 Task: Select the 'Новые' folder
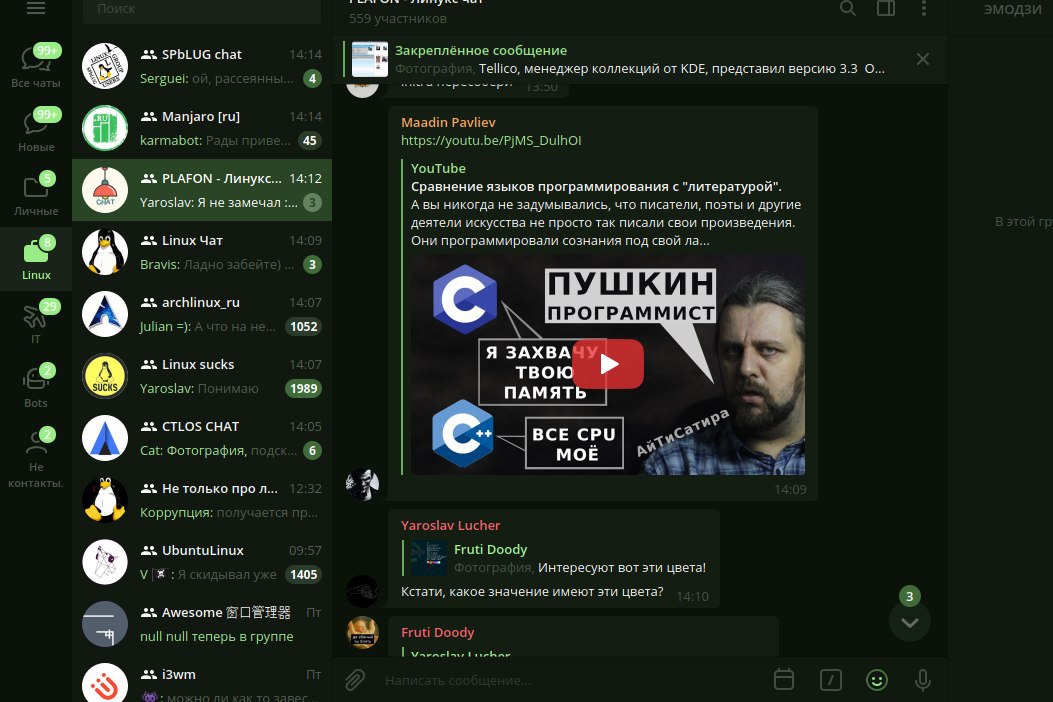tap(36, 130)
